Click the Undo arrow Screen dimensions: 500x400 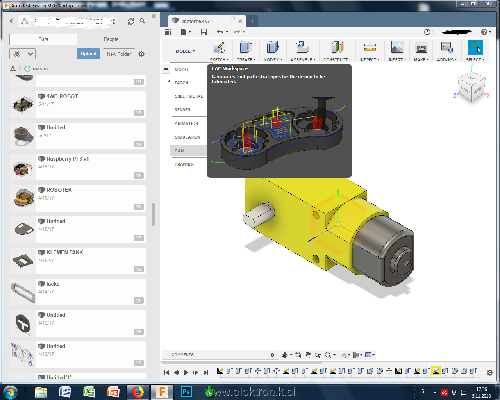pyautogui.click(x=220, y=32)
